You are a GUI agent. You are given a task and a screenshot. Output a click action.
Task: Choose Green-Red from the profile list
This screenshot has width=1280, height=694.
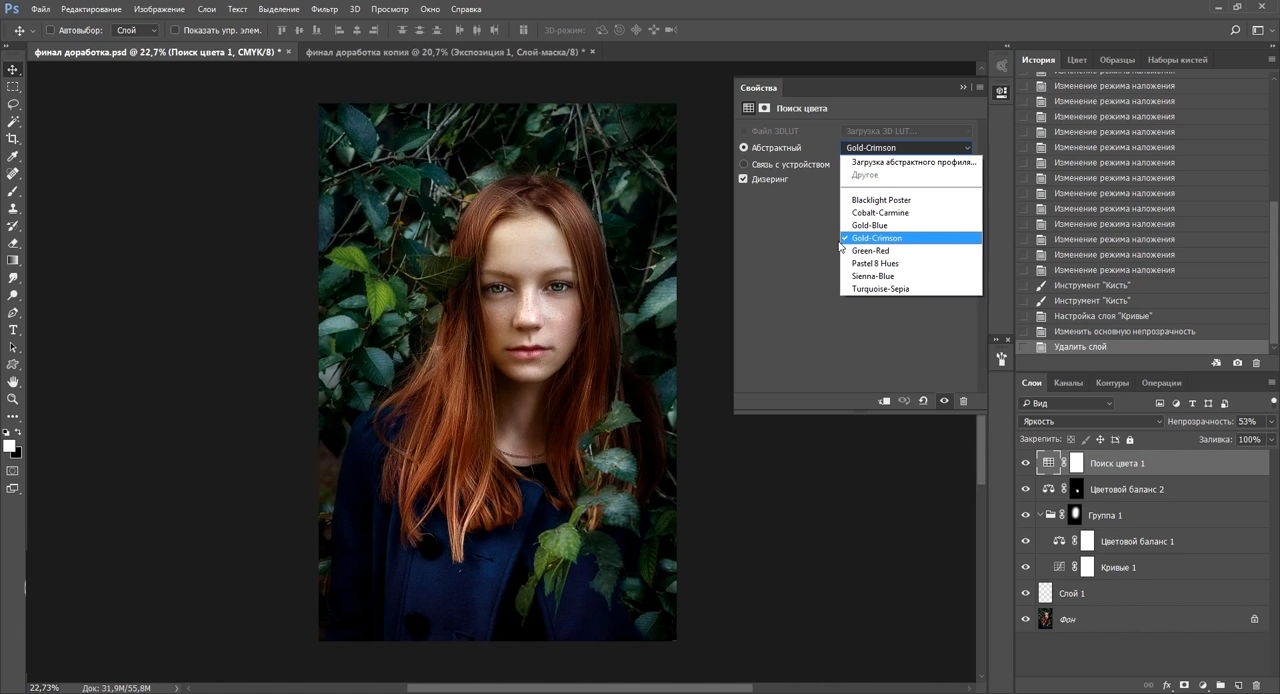[911, 251]
